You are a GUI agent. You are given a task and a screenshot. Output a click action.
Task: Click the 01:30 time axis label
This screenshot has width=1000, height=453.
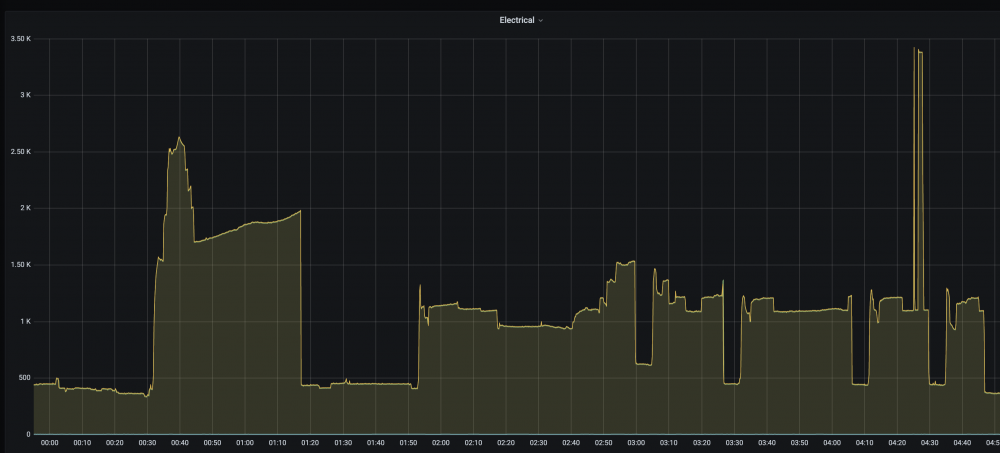[x=342, y=443]
